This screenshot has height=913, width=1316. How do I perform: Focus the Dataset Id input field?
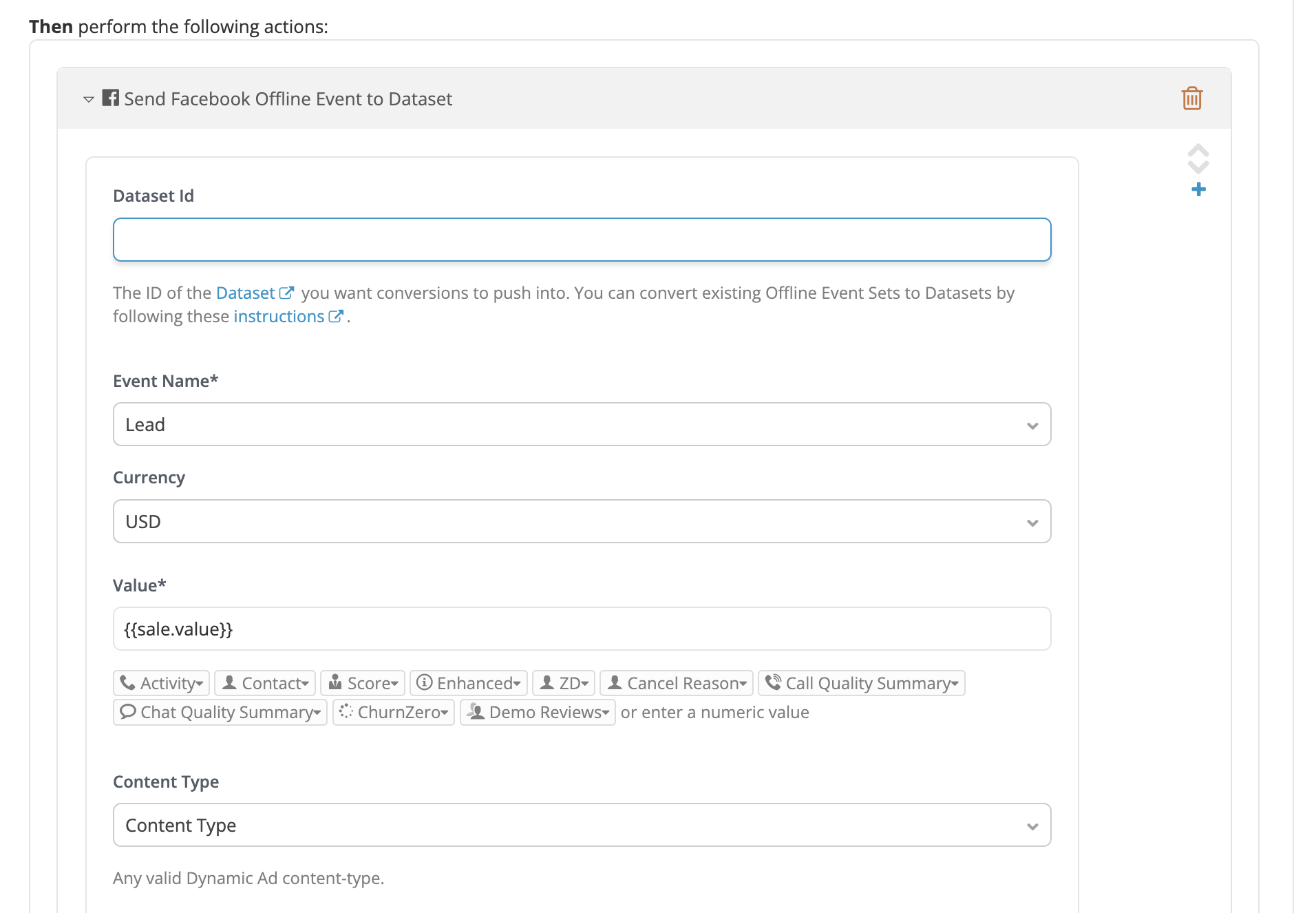coord(582,240)
